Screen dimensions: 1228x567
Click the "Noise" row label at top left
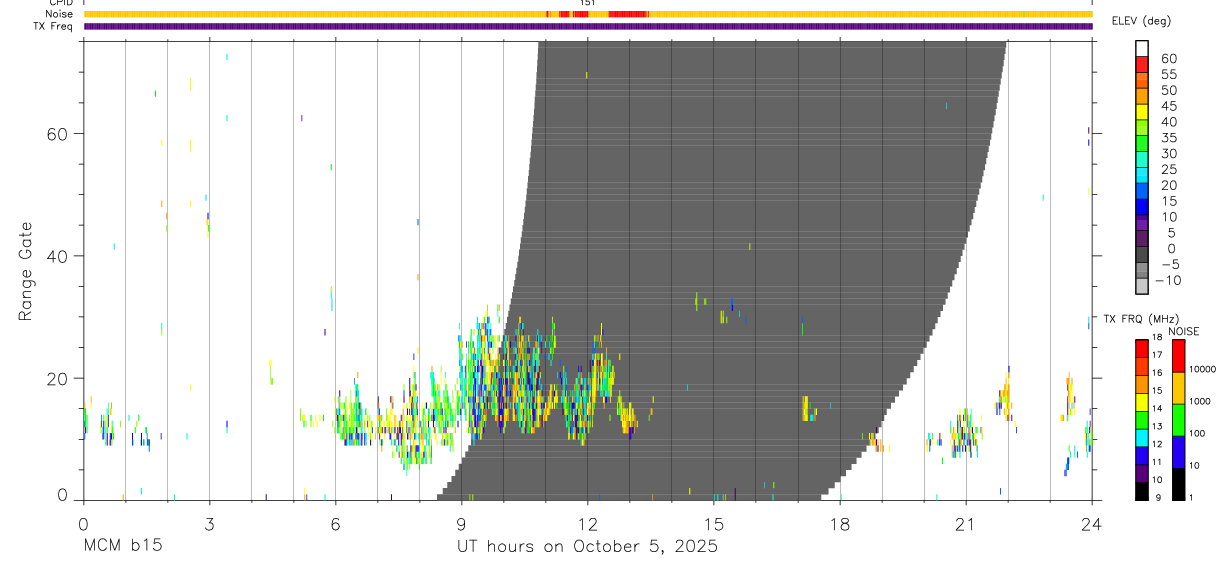click(x=60, y=14)
